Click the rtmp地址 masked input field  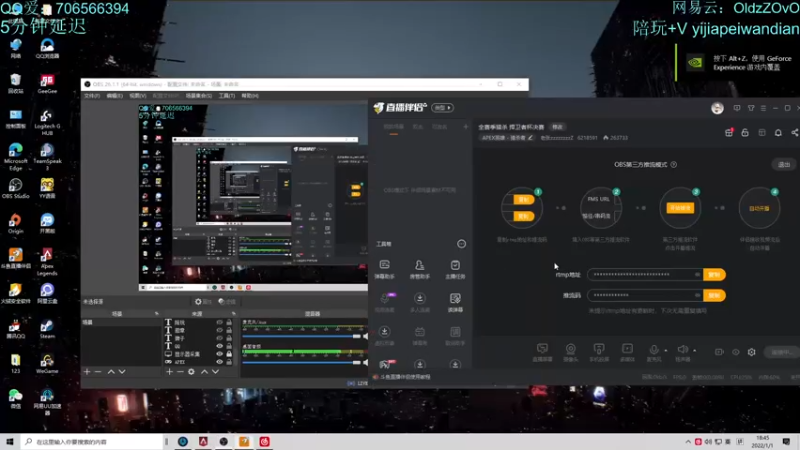tap(645, 274)
